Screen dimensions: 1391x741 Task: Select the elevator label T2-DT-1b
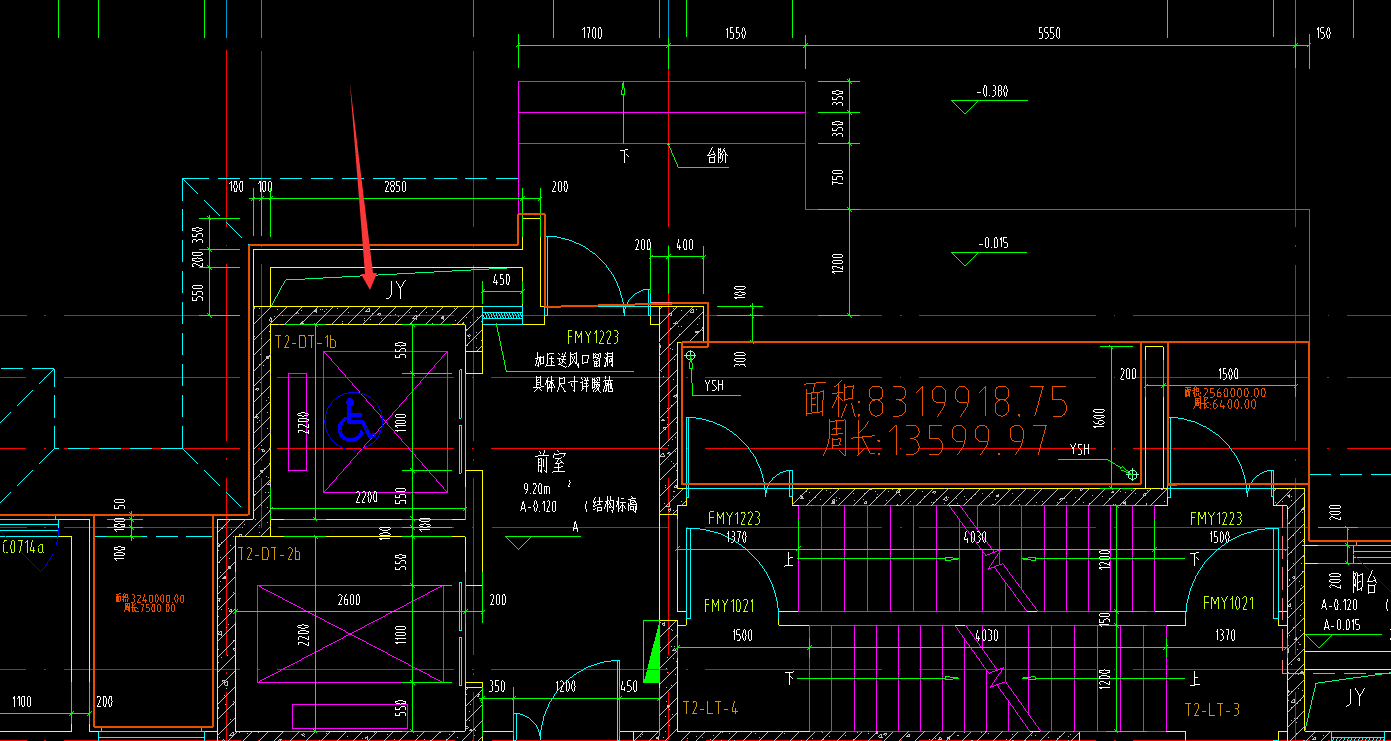pos(305,342)
